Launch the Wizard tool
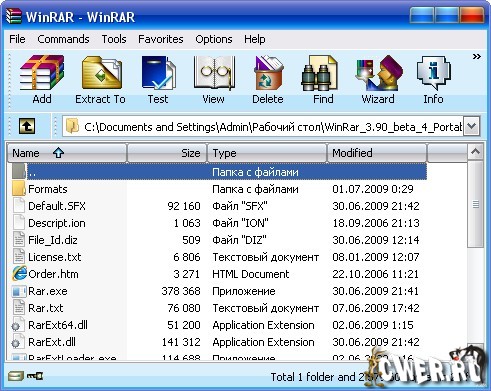The image size is (491, 391). [x=378, y=79]
